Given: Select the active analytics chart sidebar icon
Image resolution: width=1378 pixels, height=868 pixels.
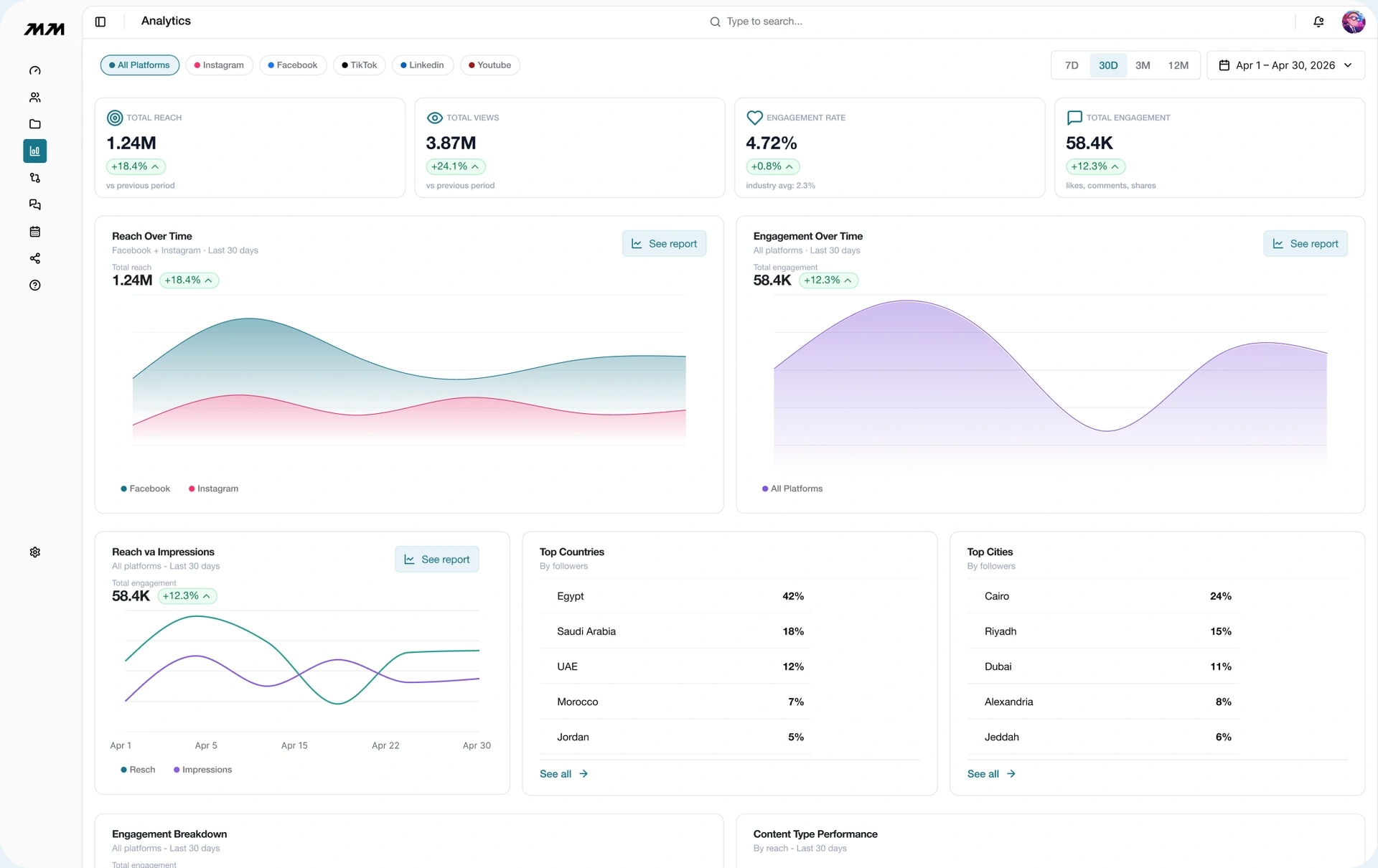Looking at the screenshot, I should click(x=34, y=151).
